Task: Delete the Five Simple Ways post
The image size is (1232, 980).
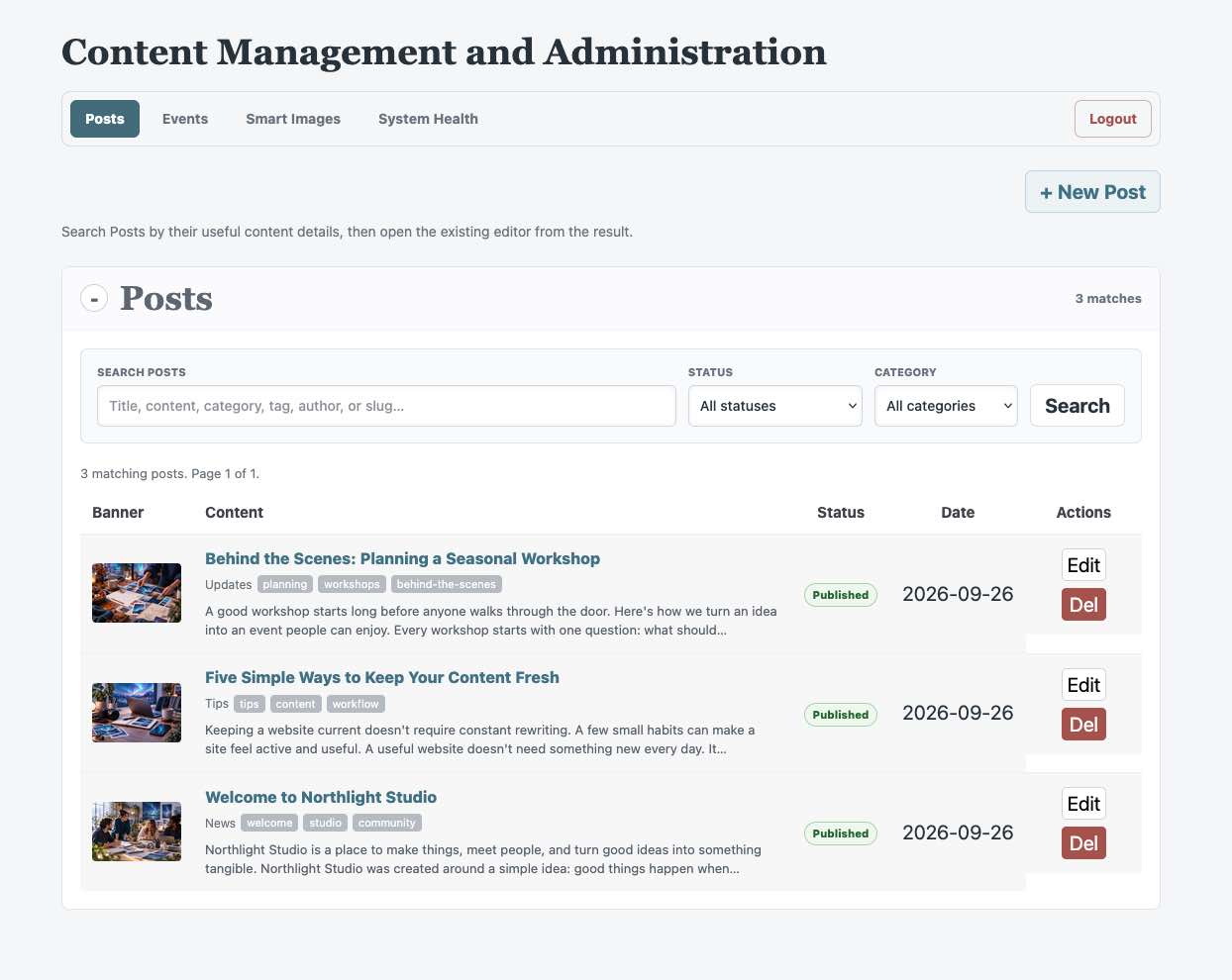Action: coord(1083,725)
